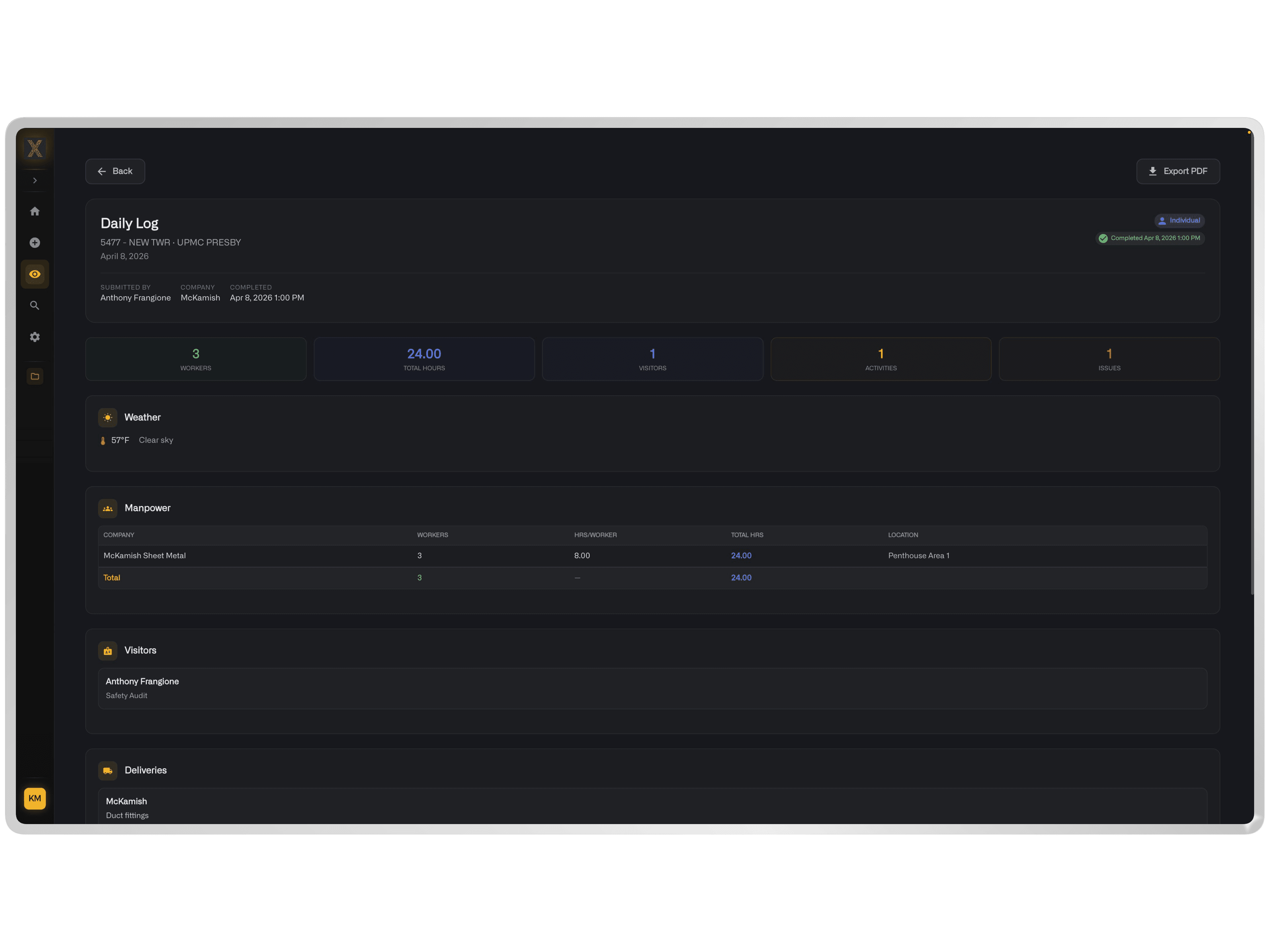Click the Deliveries truck icon
Image resolution: width=1270 pixels, height=952 pixels.
click(x=108, y=771)
